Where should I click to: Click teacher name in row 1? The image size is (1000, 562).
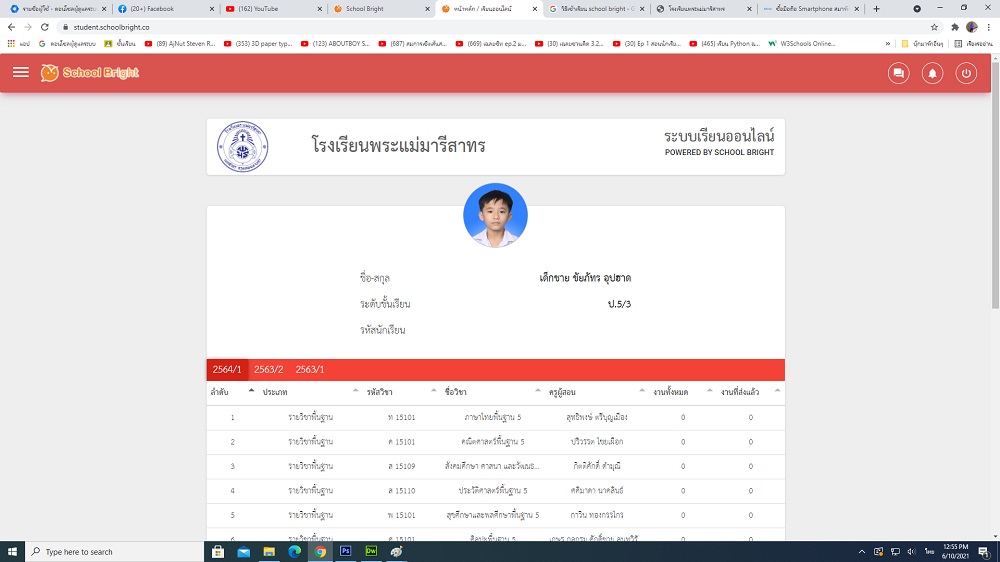point(596,417)
